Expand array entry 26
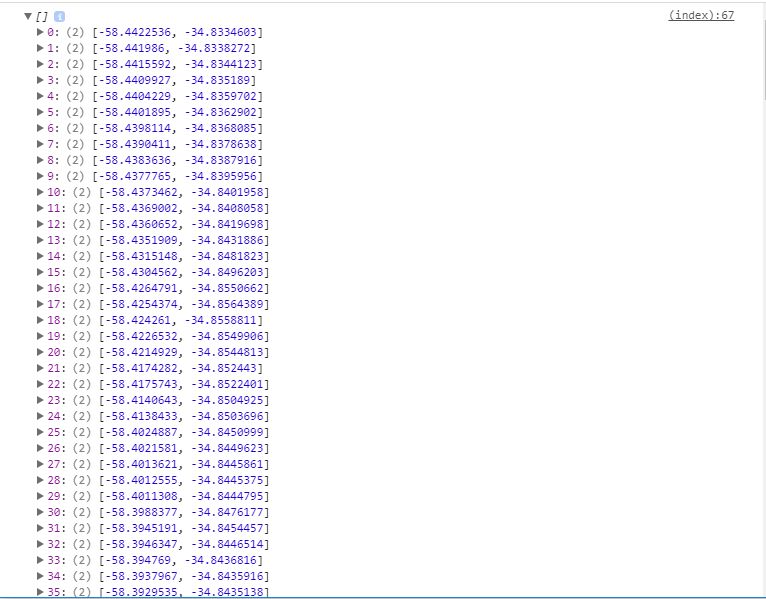This screenshot has width=766, height=599. (40, 448)
